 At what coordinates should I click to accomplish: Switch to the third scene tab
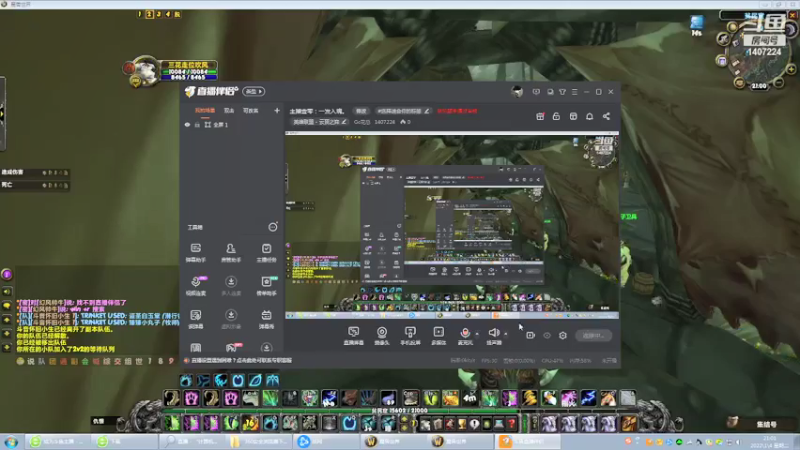point(251,110)
